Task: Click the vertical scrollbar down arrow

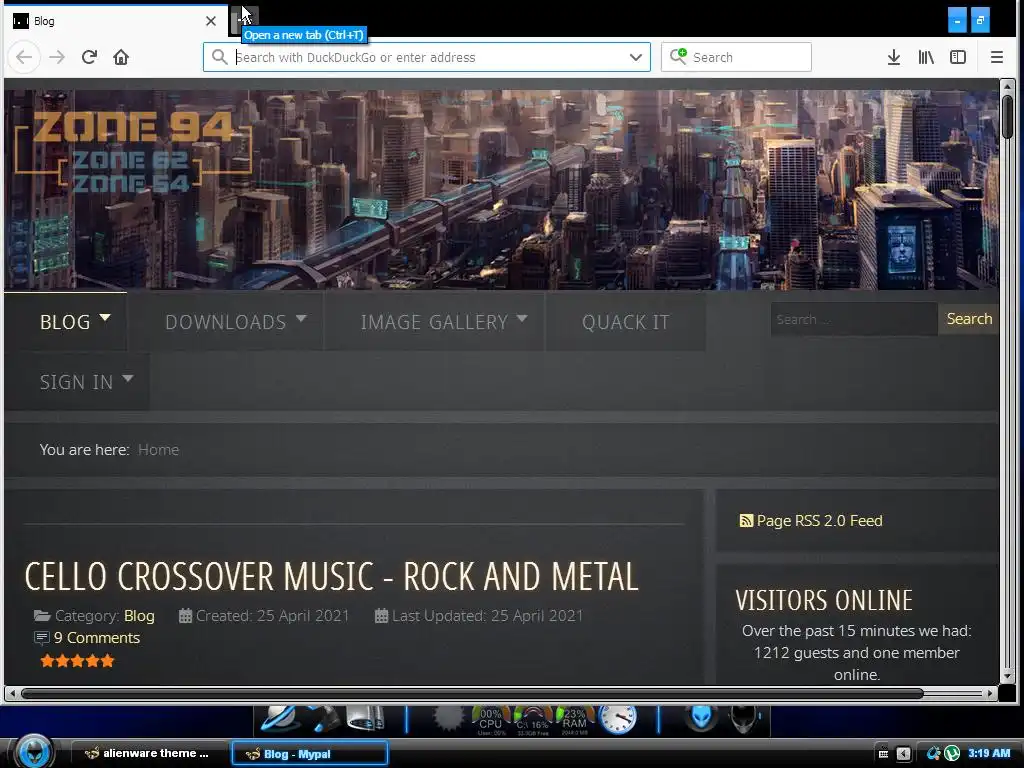Action: click(x=1008, y=676)
